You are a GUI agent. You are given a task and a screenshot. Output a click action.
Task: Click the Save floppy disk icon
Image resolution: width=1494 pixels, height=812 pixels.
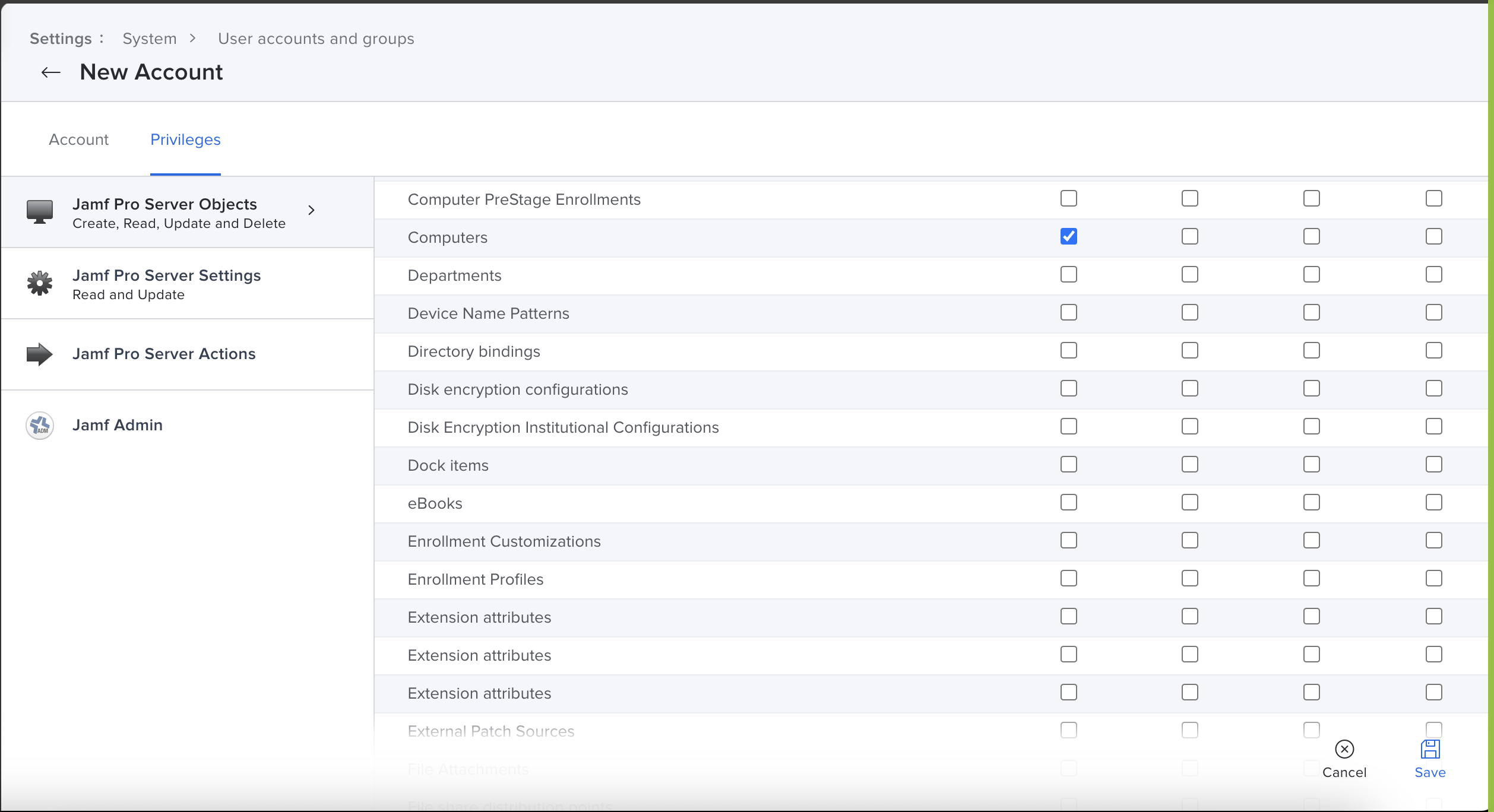click(1430, 749)
